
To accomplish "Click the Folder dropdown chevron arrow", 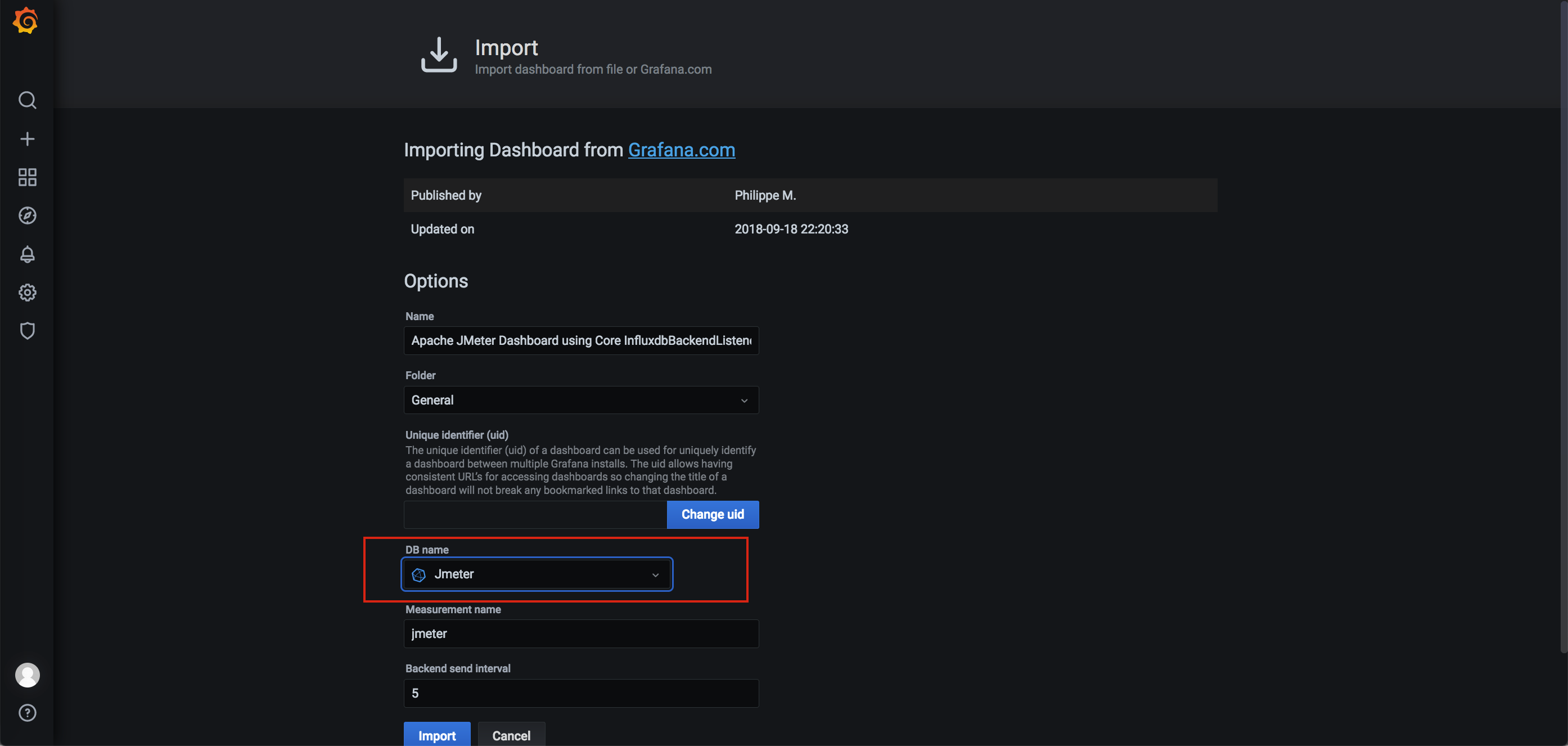I will pos(744,401).
